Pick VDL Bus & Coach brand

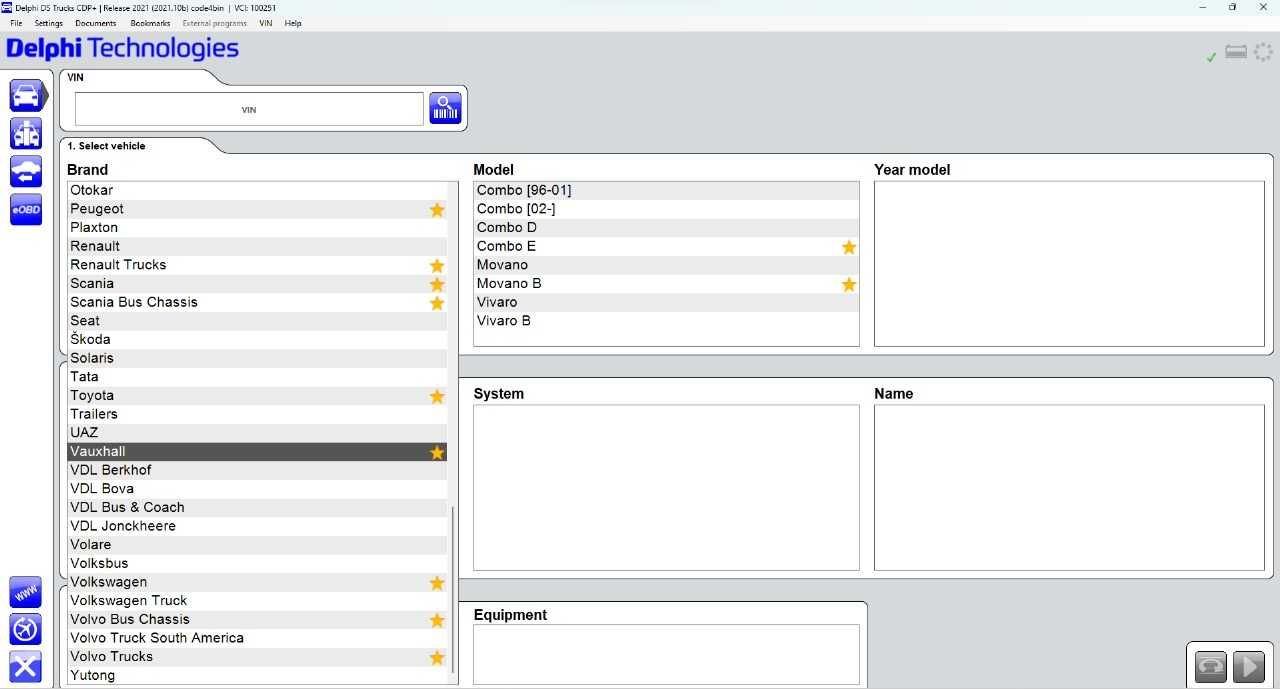pyautogui.click(x=257, y=507)
